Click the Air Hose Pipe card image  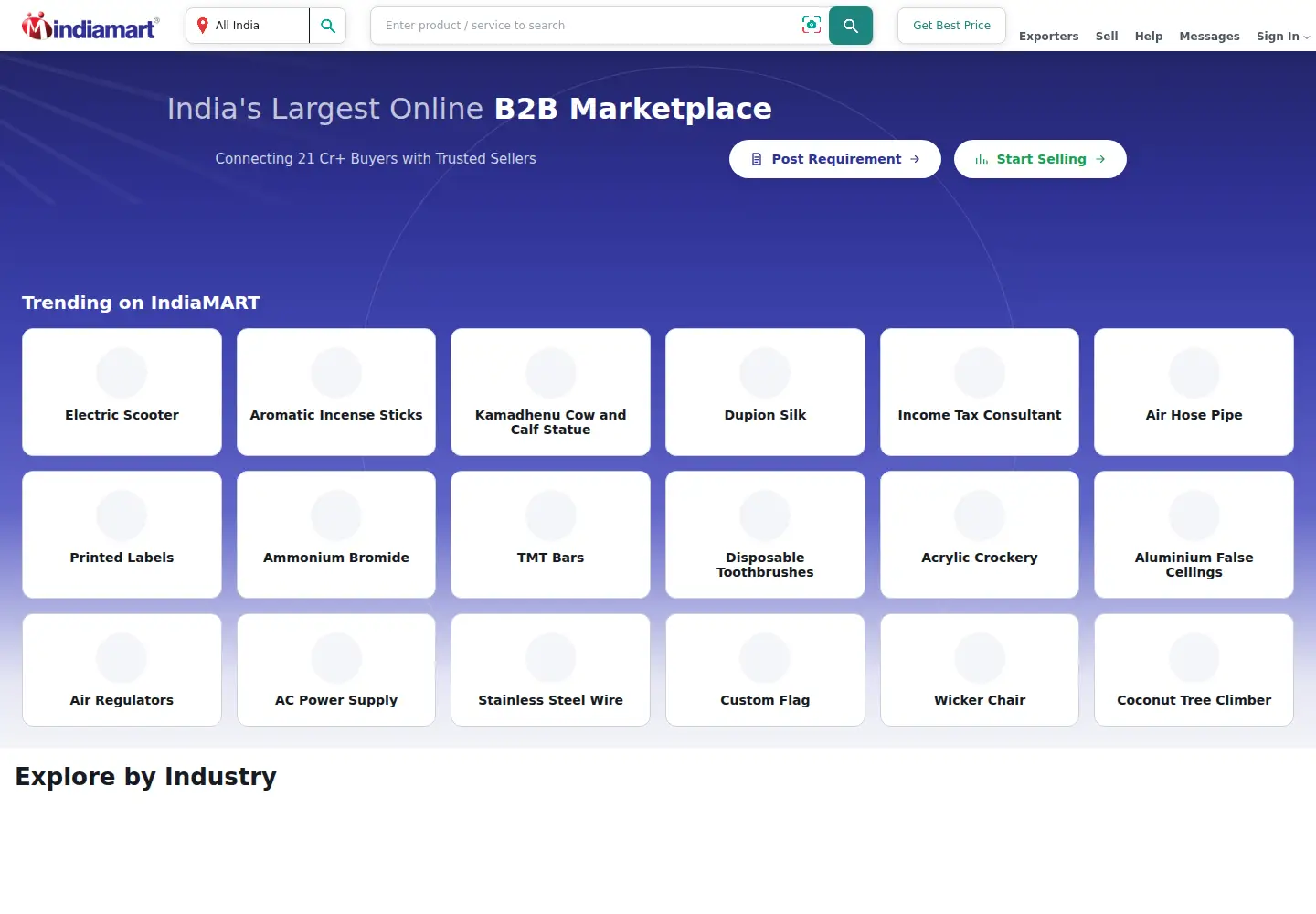1194,373
